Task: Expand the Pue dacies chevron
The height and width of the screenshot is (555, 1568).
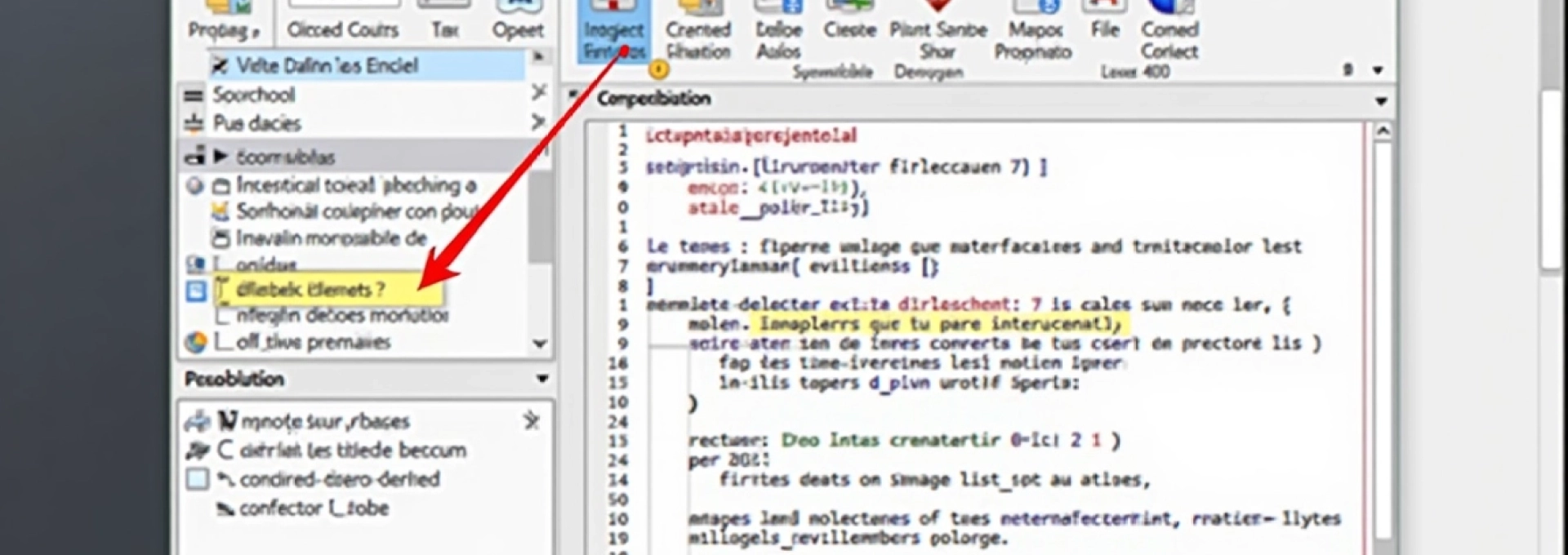Action: 537,122
